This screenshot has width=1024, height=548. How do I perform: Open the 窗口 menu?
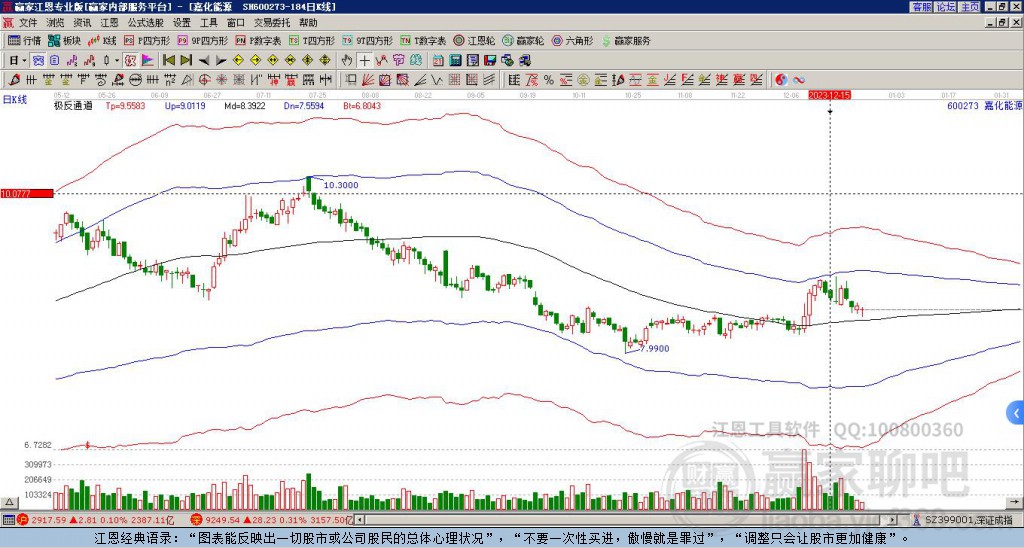pyautogui.click(x=236, y=23)
